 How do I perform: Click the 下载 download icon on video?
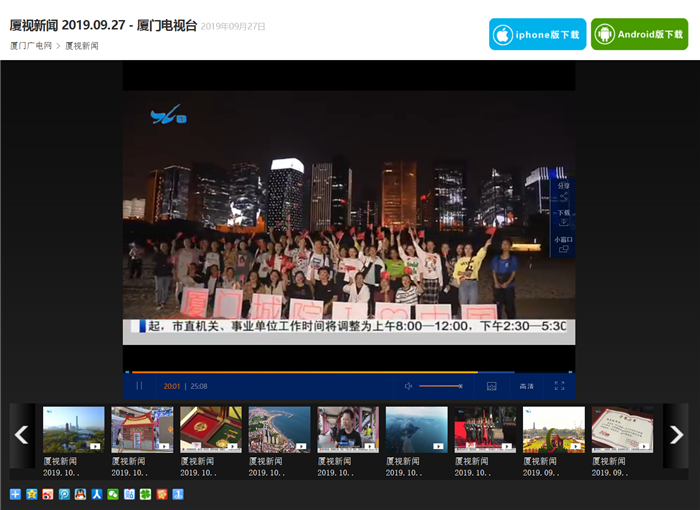562,218
